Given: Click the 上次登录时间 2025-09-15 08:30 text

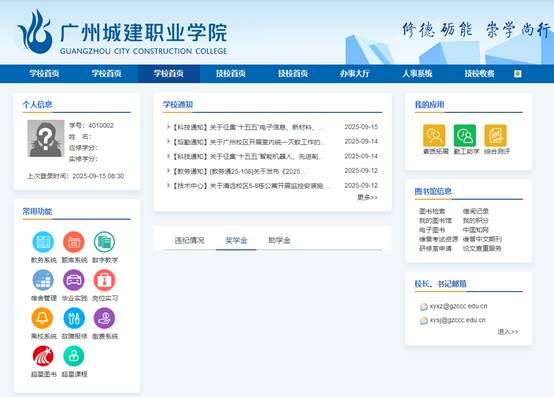Looking at the screenshot, I should click(x=76, y=176).
